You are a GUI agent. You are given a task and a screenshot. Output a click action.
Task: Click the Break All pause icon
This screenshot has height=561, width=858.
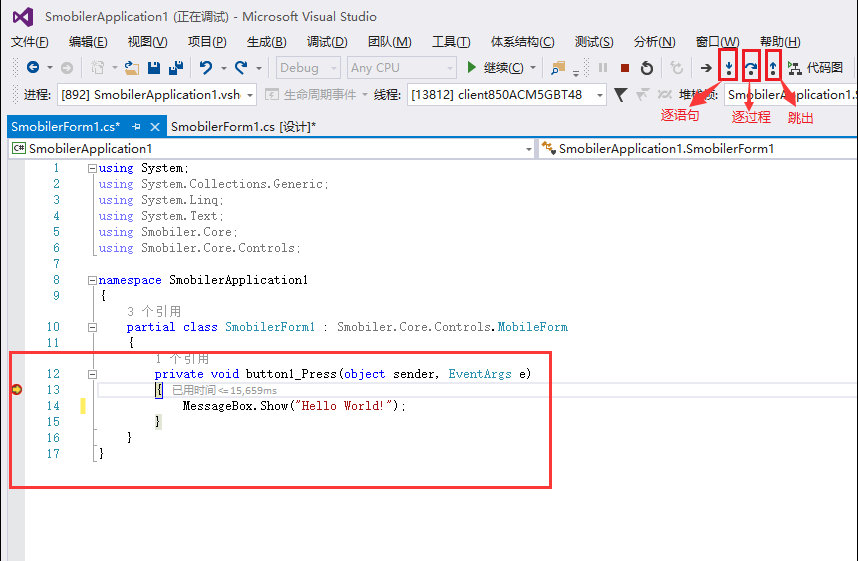point(603,68)
